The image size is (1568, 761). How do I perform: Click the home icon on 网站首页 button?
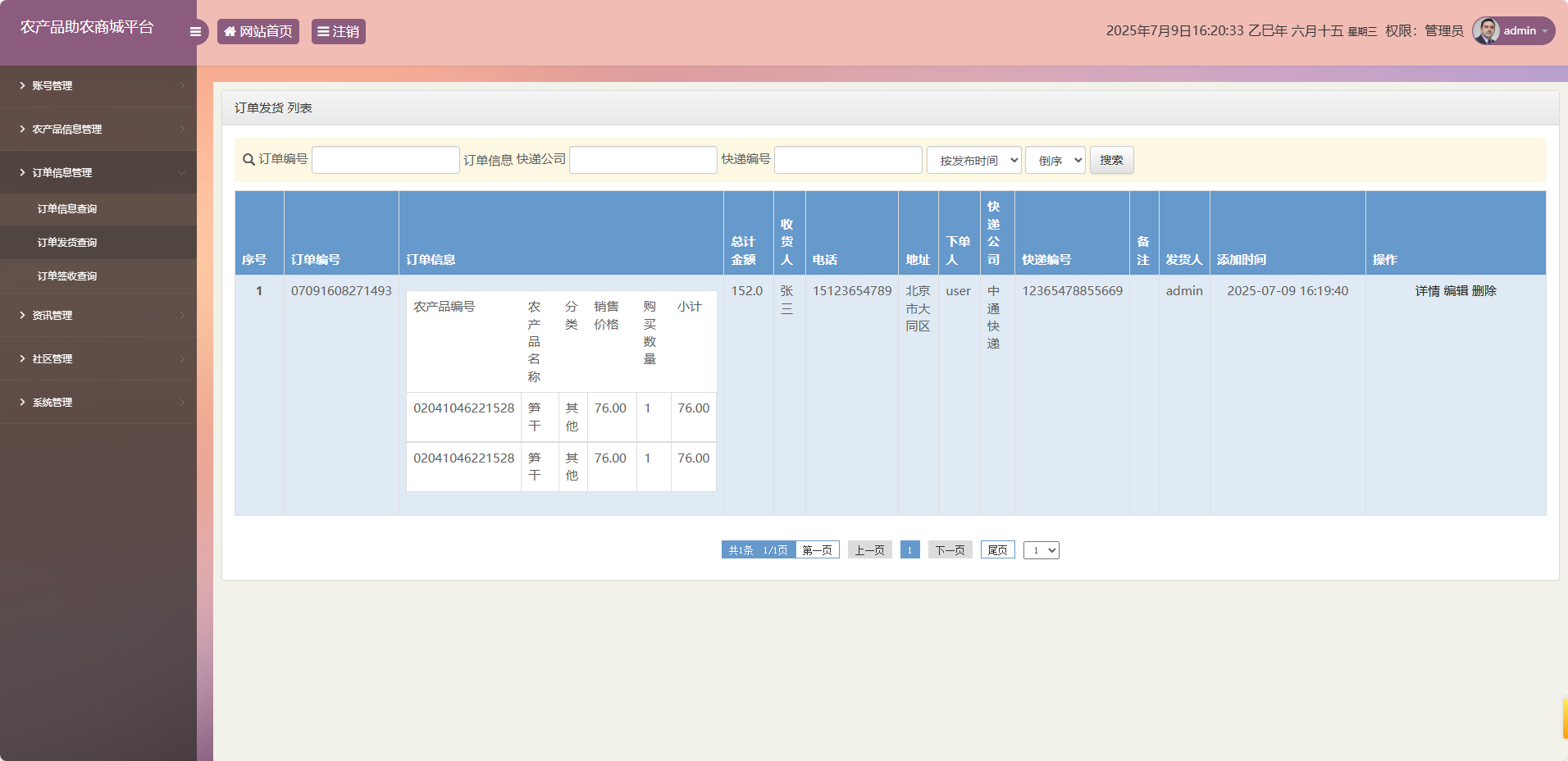[230, 31]
